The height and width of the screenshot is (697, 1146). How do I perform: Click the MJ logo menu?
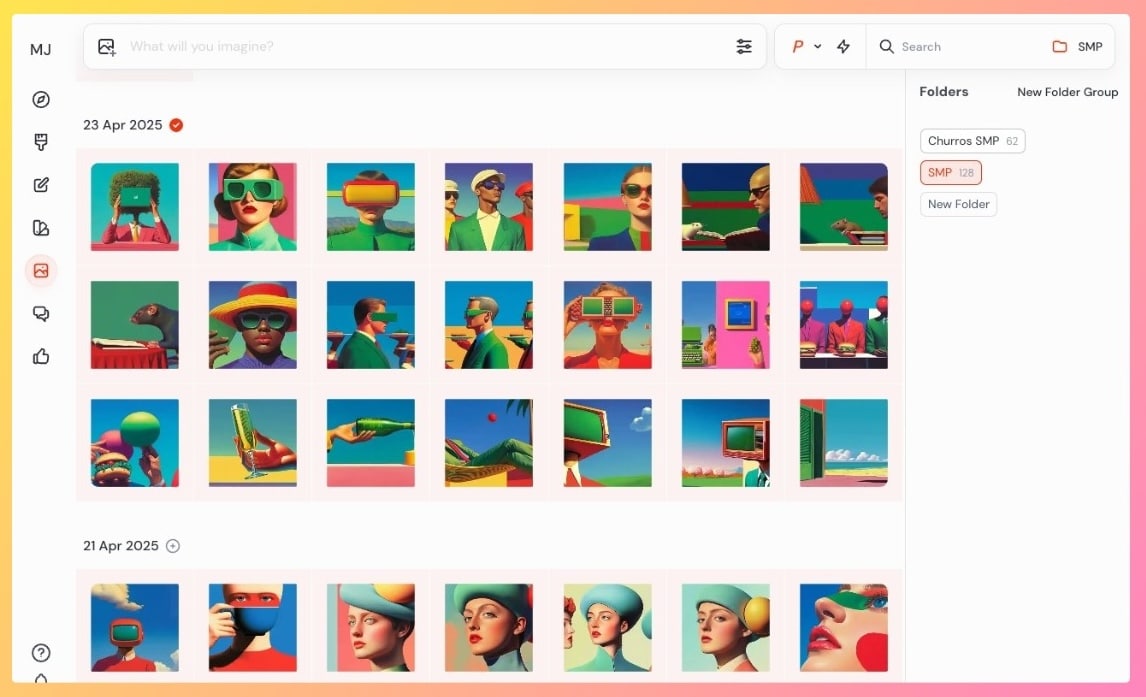(x=41, y=49)
